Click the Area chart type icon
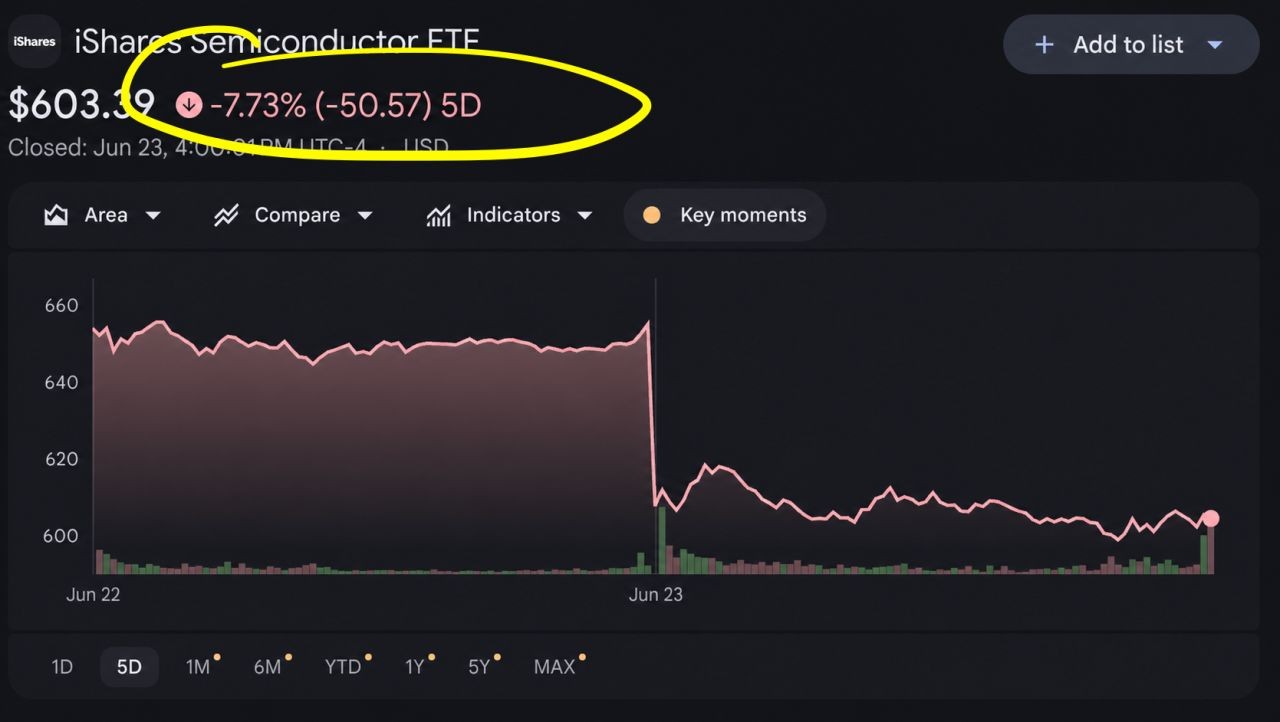1280x722 pixels. click(x=56, y=215)
